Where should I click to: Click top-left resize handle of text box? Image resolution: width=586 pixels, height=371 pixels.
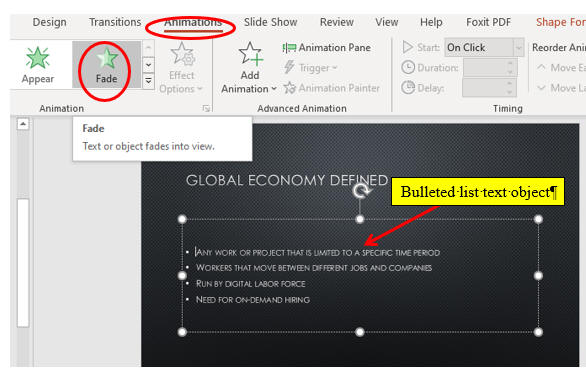[x=182, y=219]
